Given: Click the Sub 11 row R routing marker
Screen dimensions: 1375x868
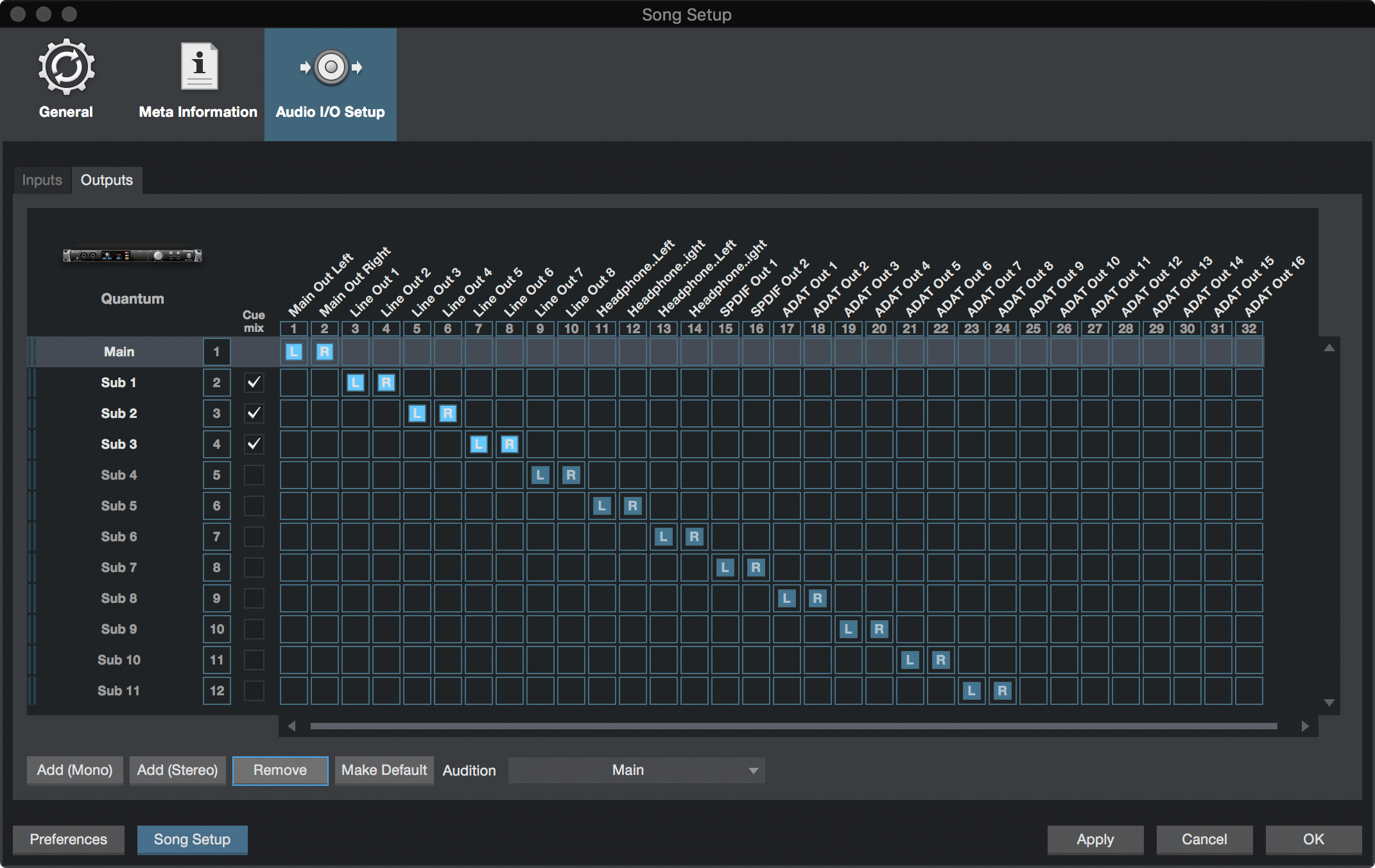Looking at the screenshot, I should tap(1003, 691).
